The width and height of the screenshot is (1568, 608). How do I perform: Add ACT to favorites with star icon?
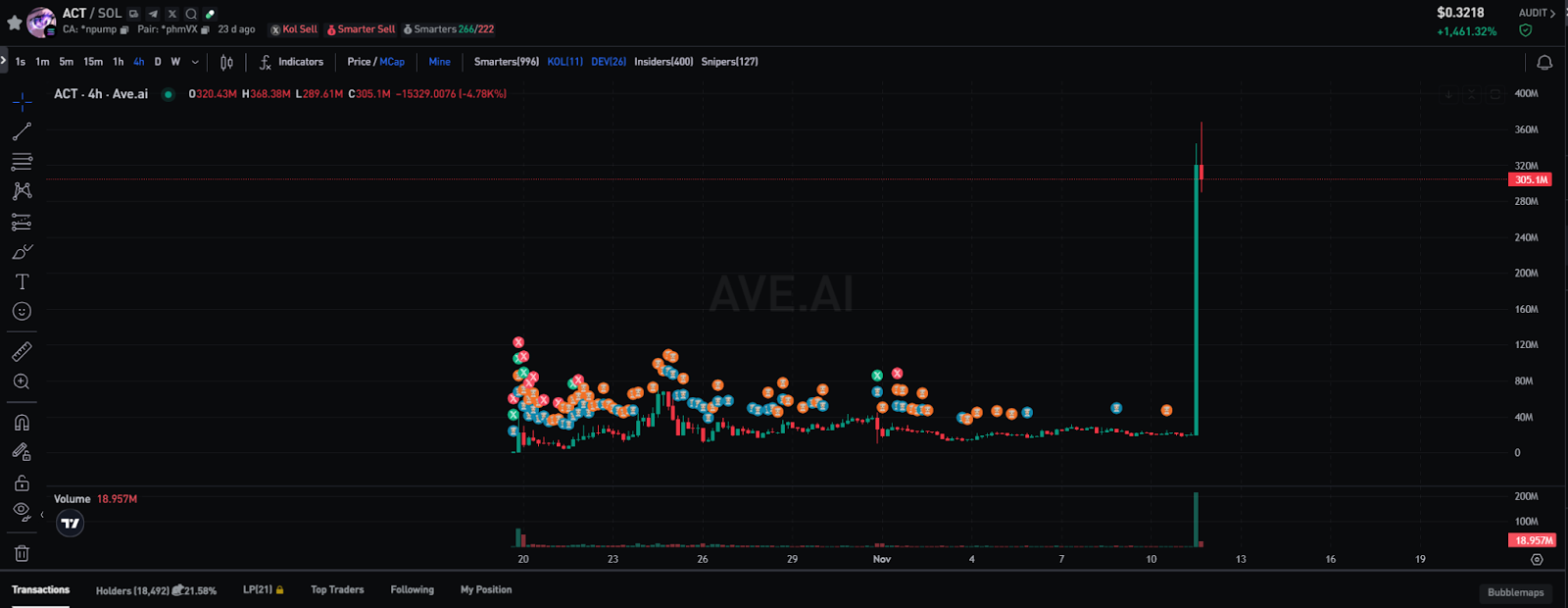pos(14,22)
